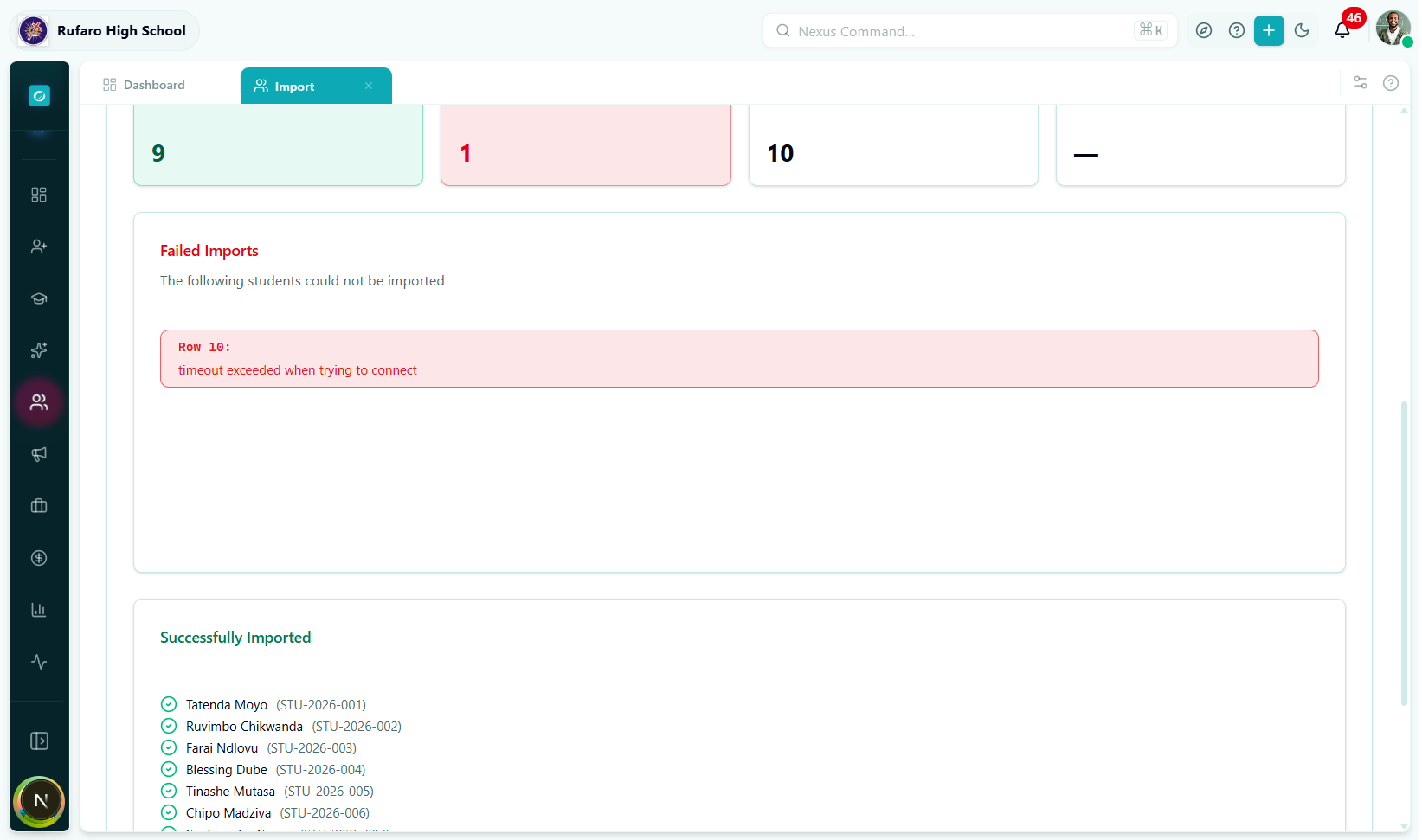Click the compass explore icon

pyautogui.click(x=1203, y=31)
